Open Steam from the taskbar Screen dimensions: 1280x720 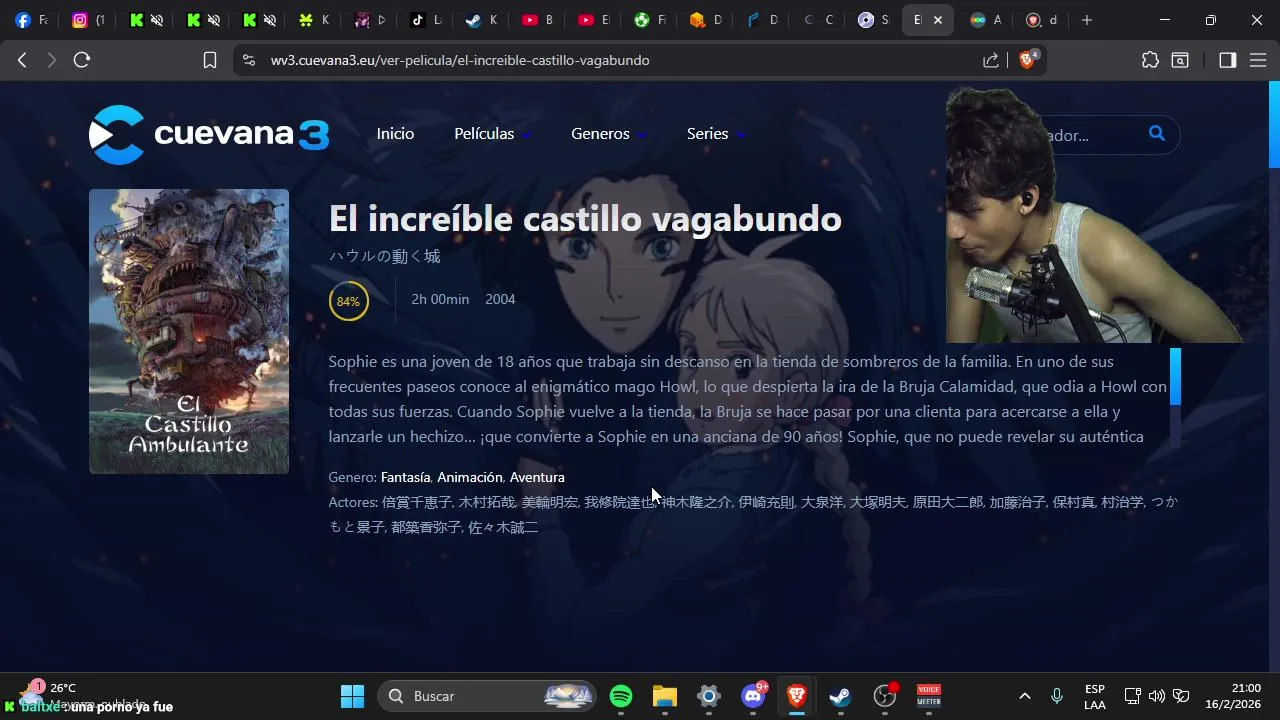pos(841,696)
